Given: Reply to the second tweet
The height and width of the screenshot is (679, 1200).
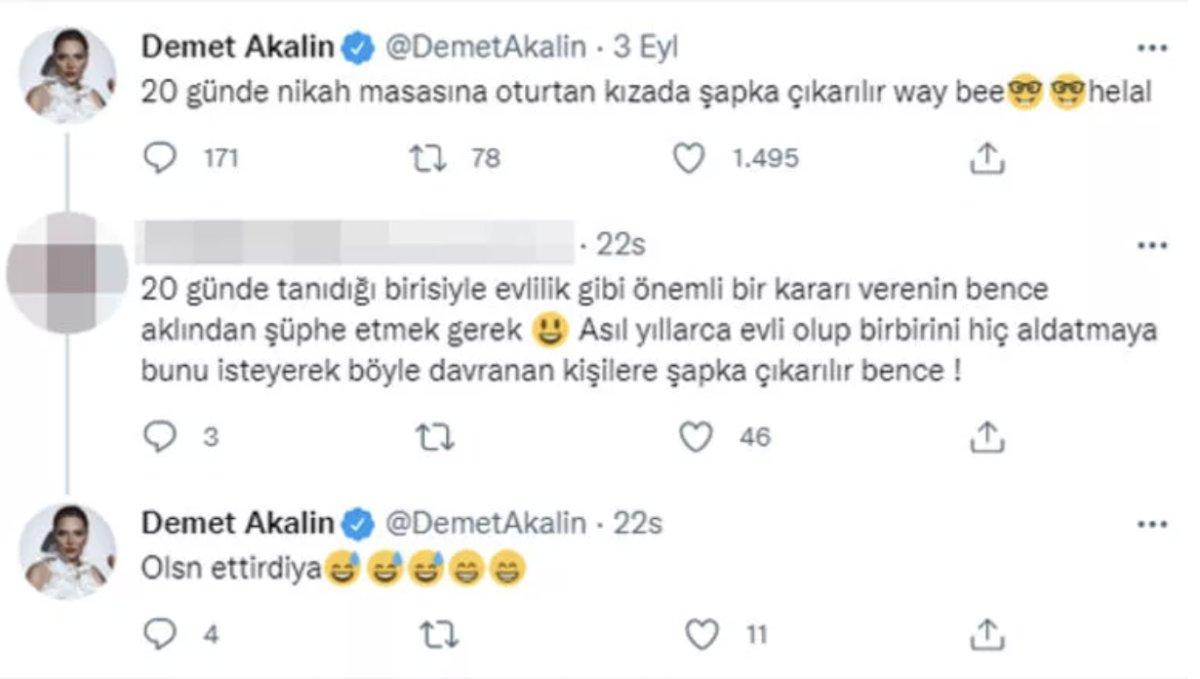Looking at the screenshot, I should tap(160, 436).
